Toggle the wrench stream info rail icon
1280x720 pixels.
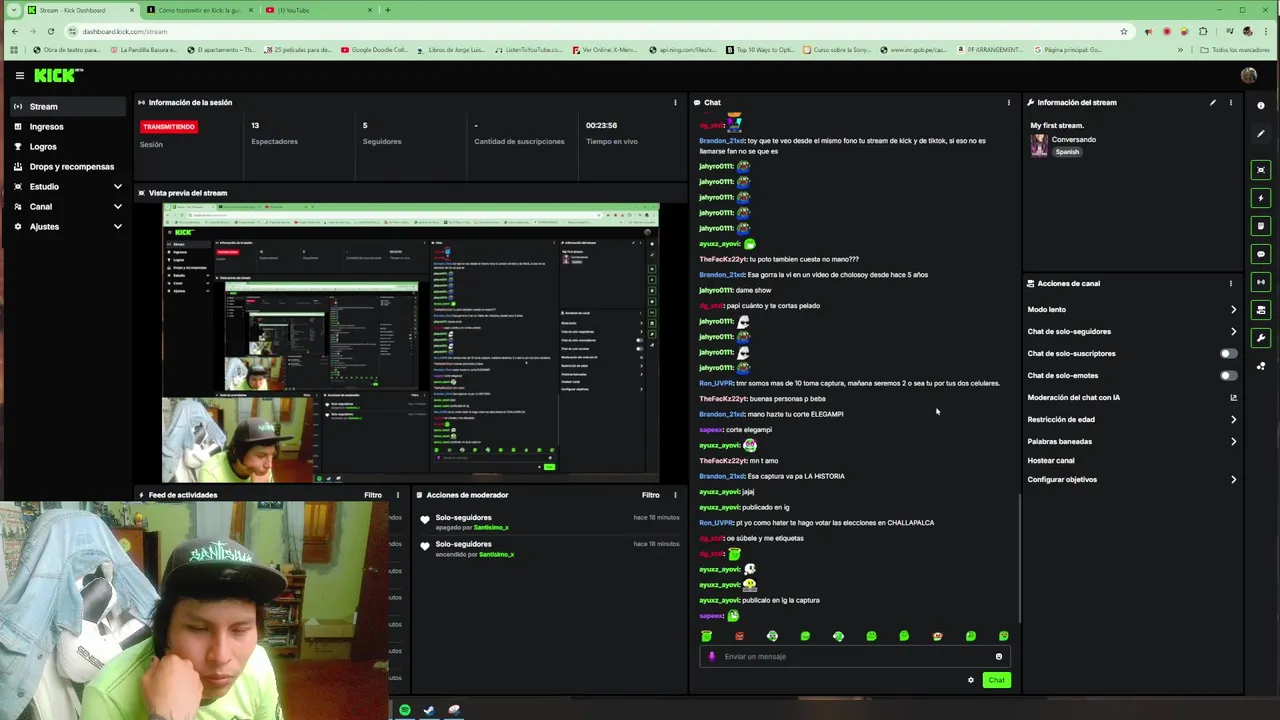point(1260,338)
